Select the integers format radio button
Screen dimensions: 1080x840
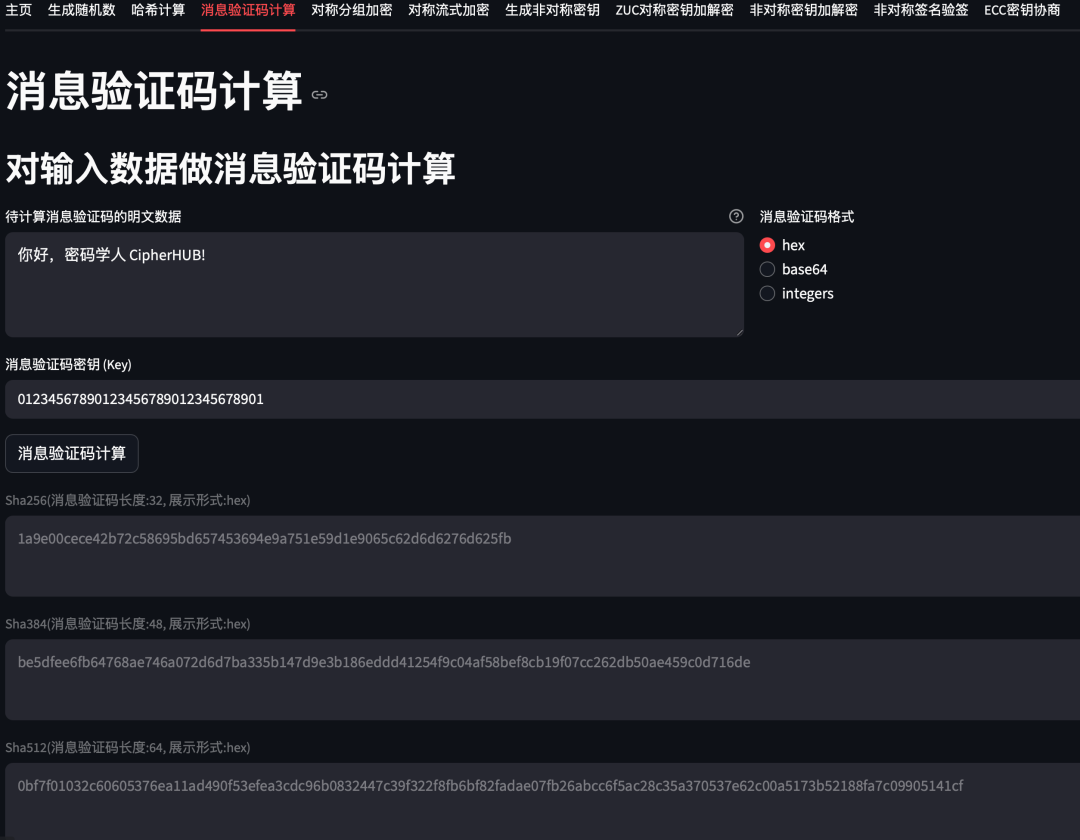coord(768,293)
